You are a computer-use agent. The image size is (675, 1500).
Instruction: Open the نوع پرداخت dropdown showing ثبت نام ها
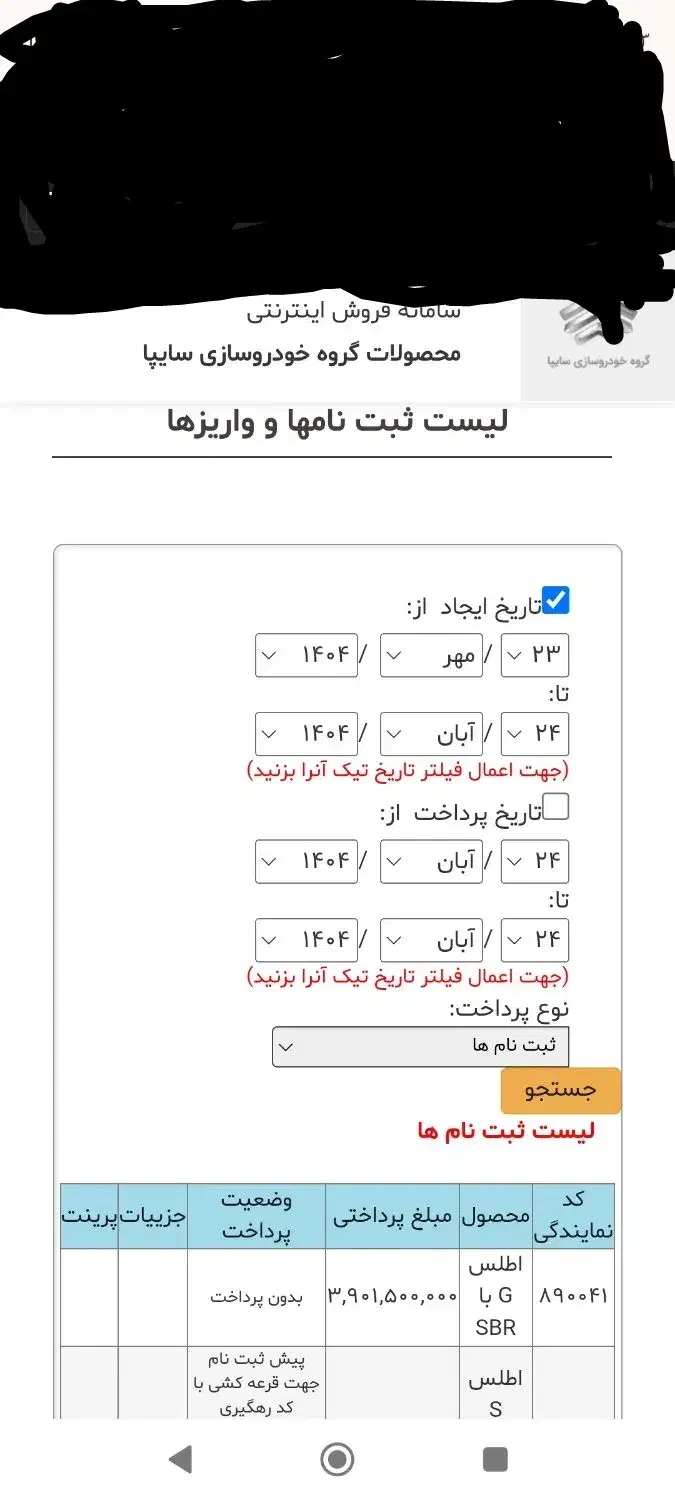(x=421, y=1046)
